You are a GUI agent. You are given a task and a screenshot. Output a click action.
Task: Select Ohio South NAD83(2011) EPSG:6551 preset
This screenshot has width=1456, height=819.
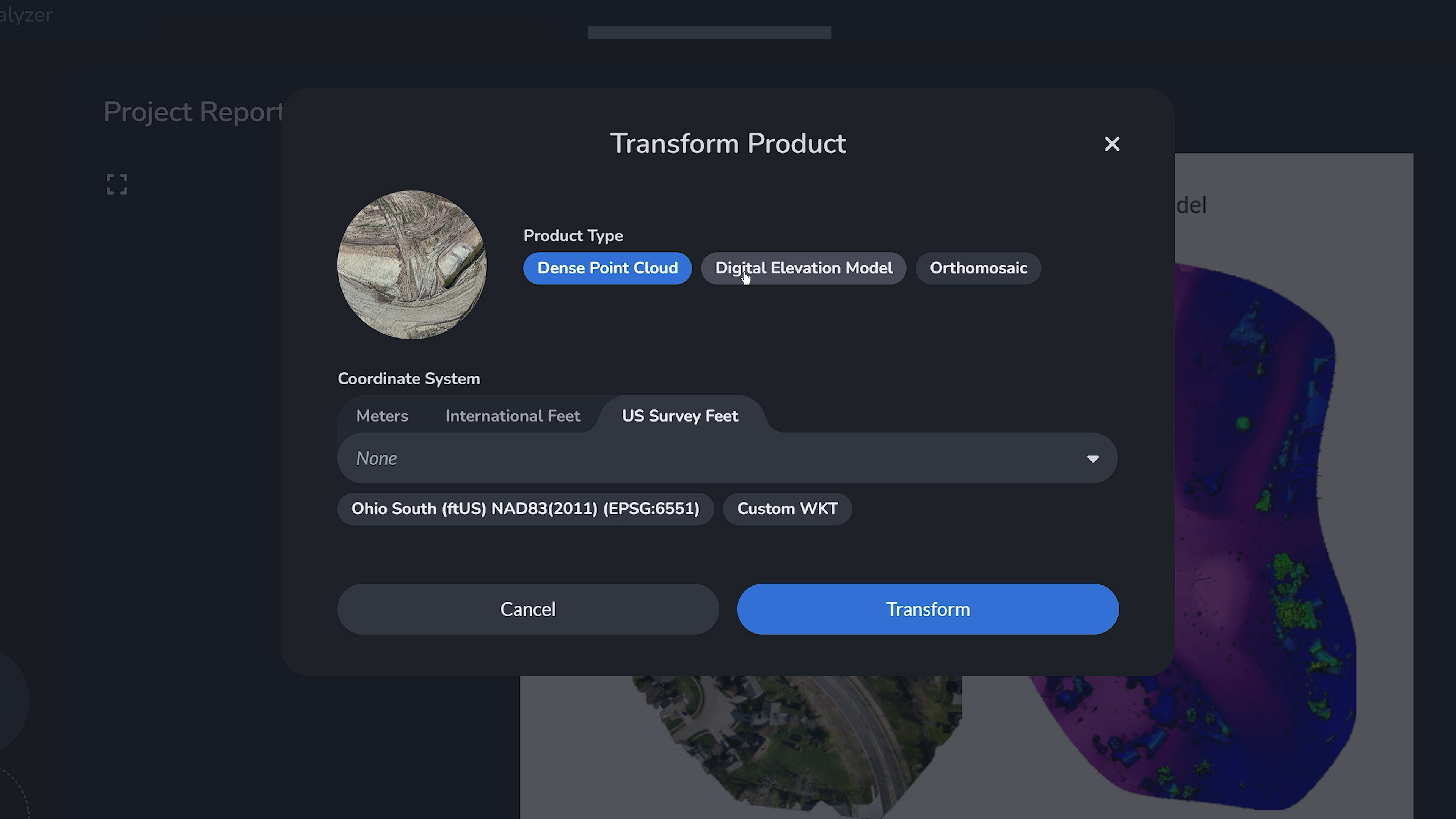point(525,508)
